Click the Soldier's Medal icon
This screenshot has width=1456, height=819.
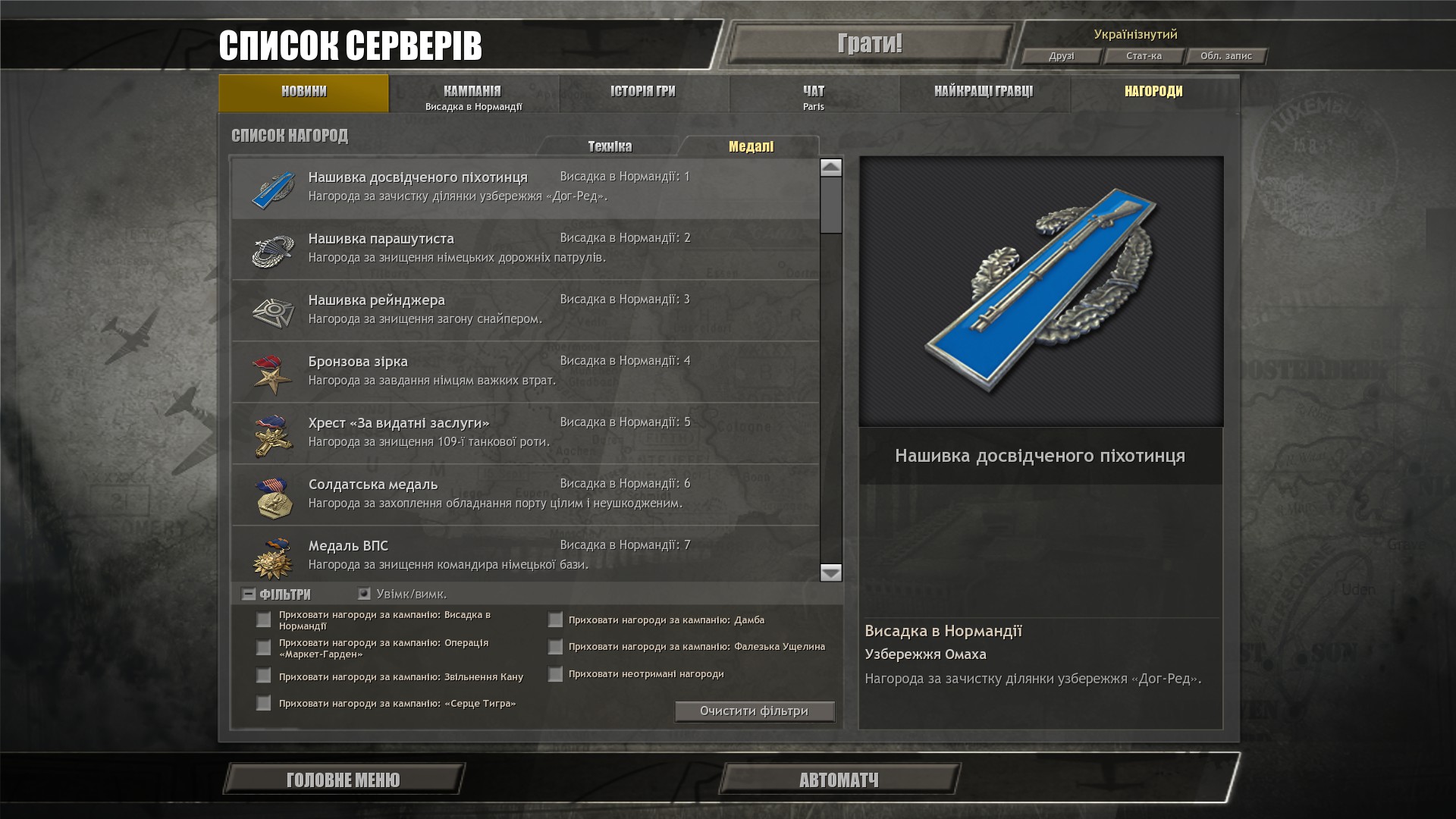click(x=274, y=497)
